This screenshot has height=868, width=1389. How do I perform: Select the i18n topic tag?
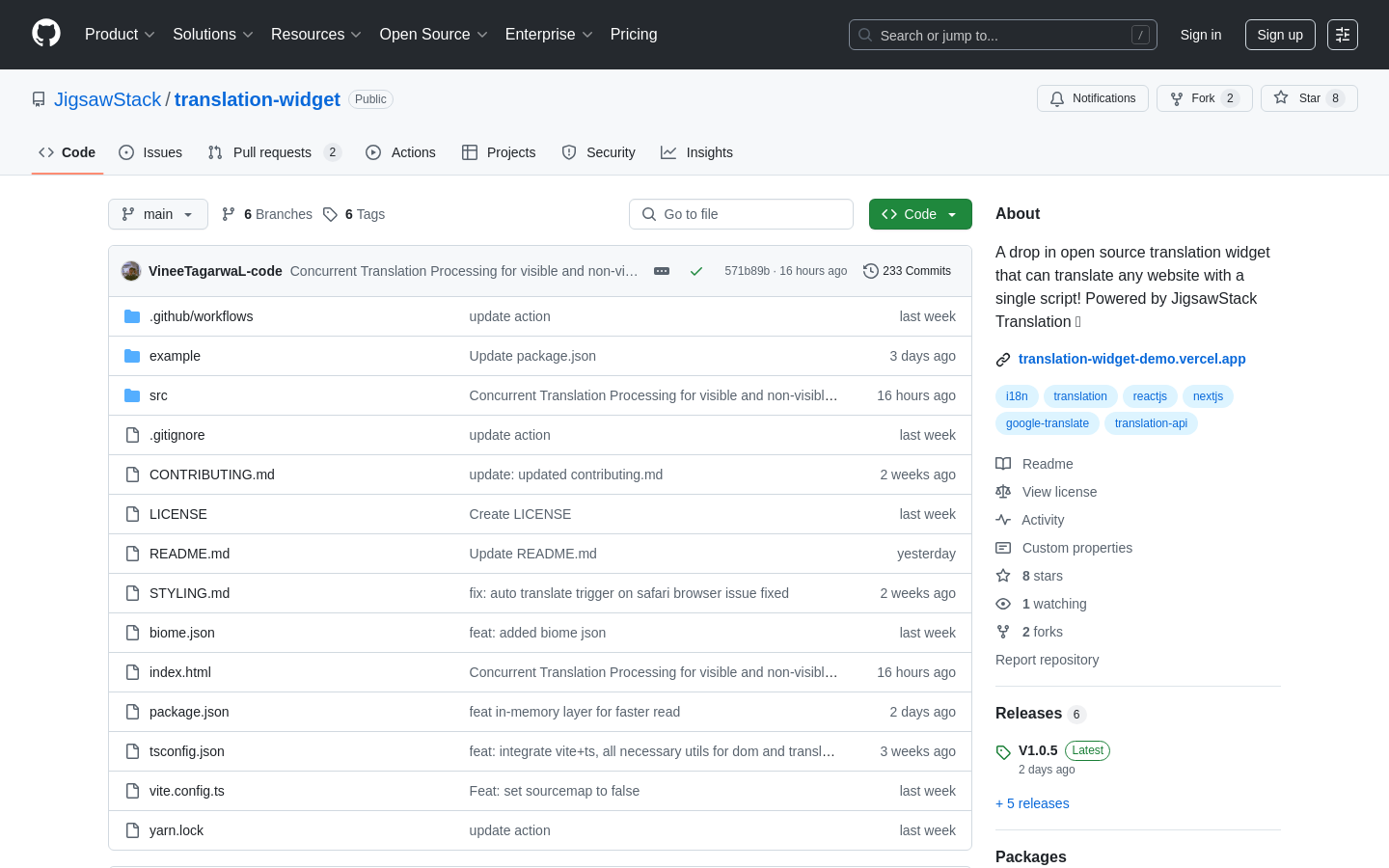[1017, 396]
